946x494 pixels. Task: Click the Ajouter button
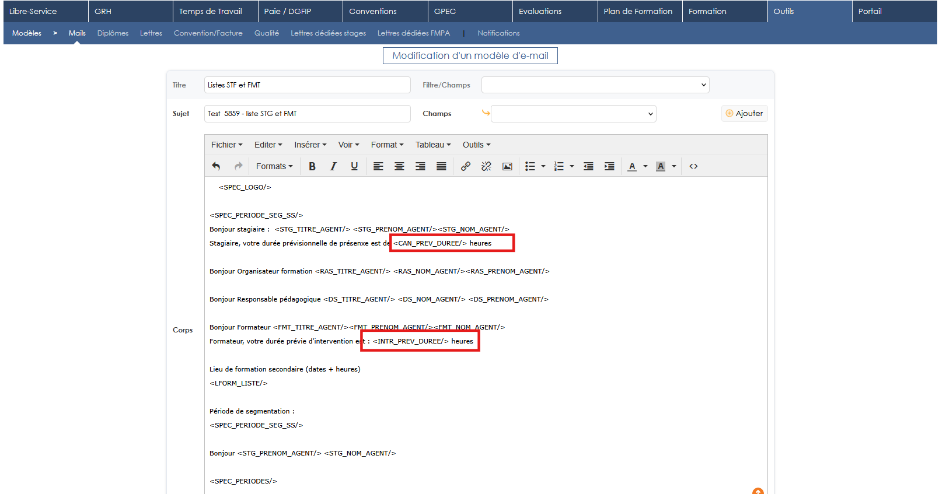(744, 113)
